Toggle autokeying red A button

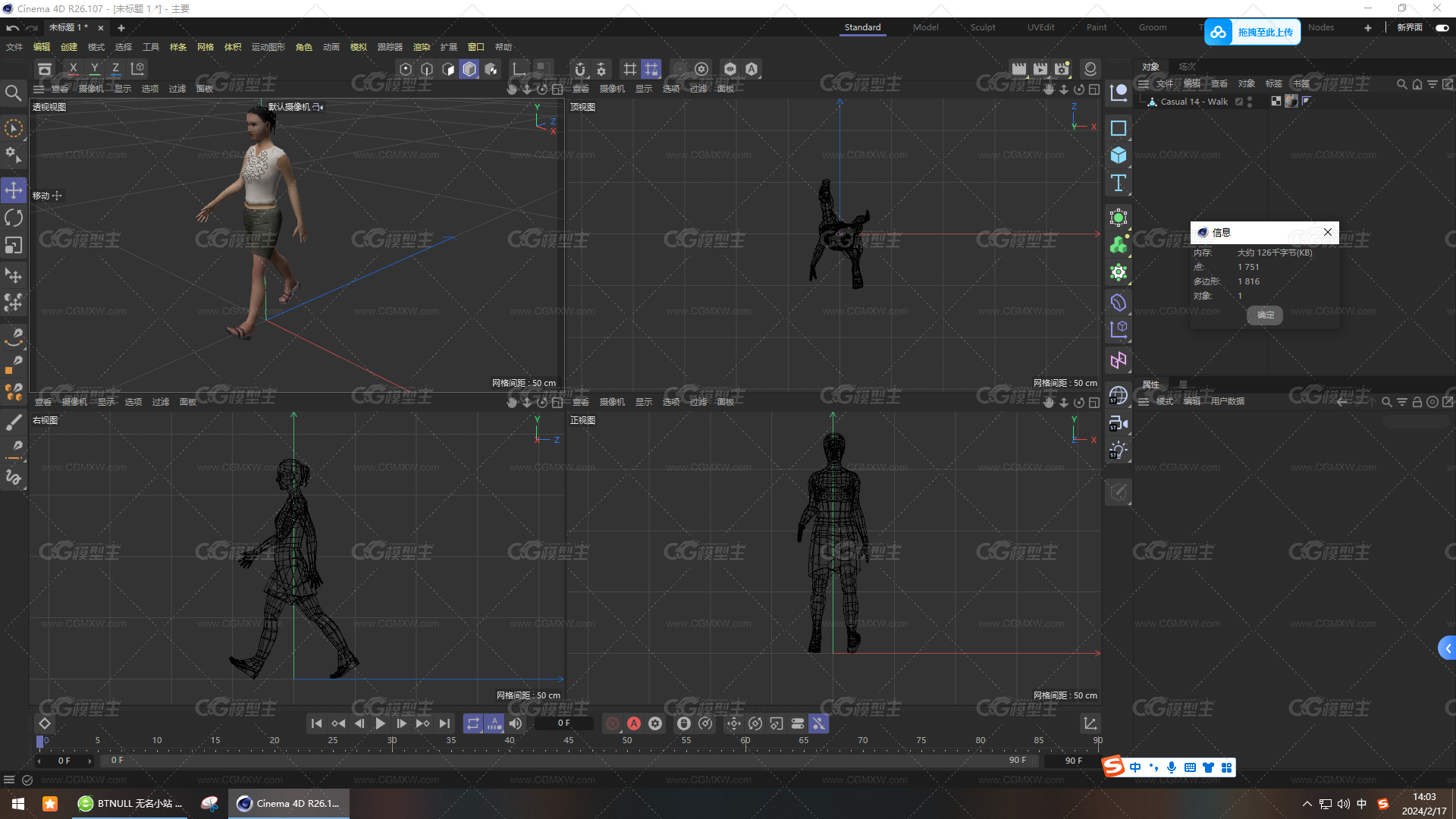pyautogui.click(x=634, y=723)
